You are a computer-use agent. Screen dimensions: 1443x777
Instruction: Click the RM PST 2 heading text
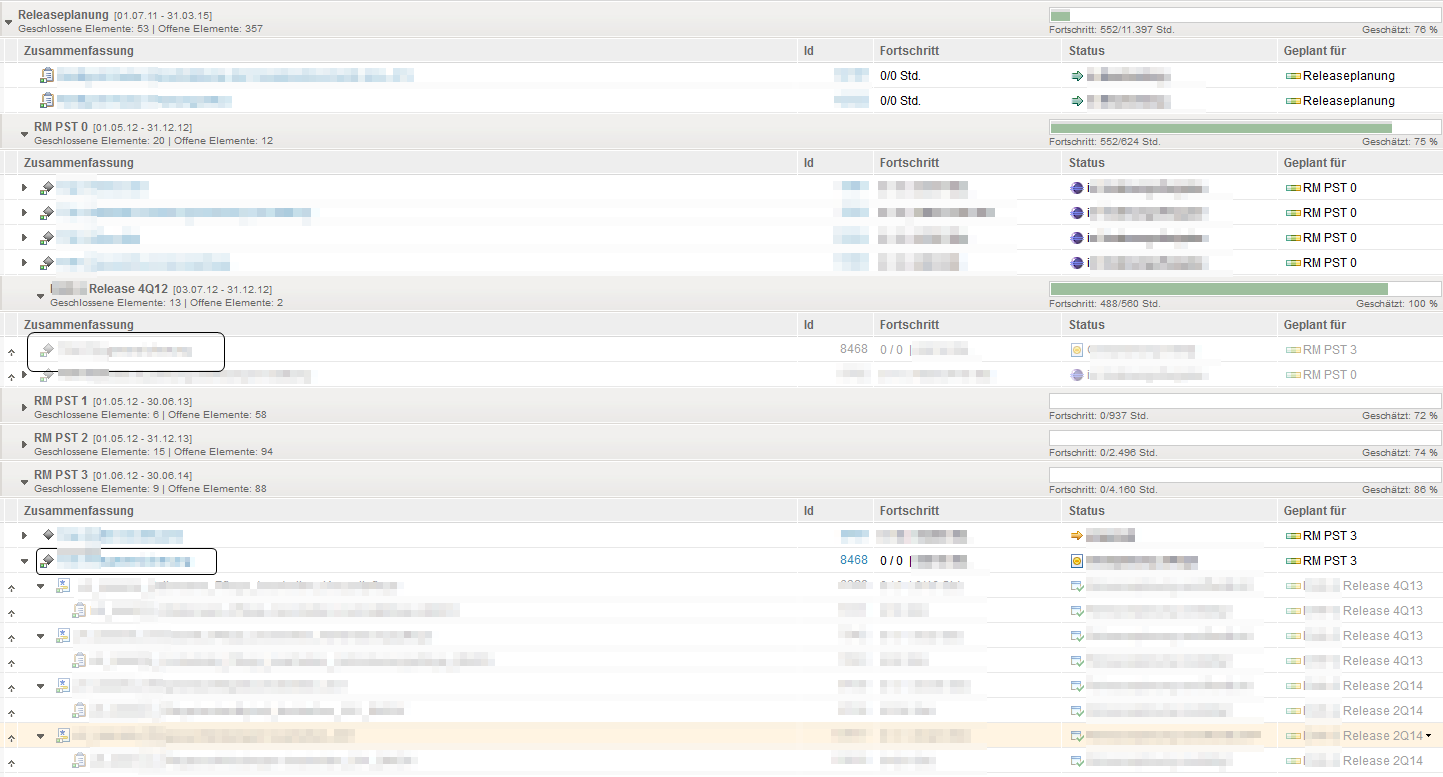61,438
